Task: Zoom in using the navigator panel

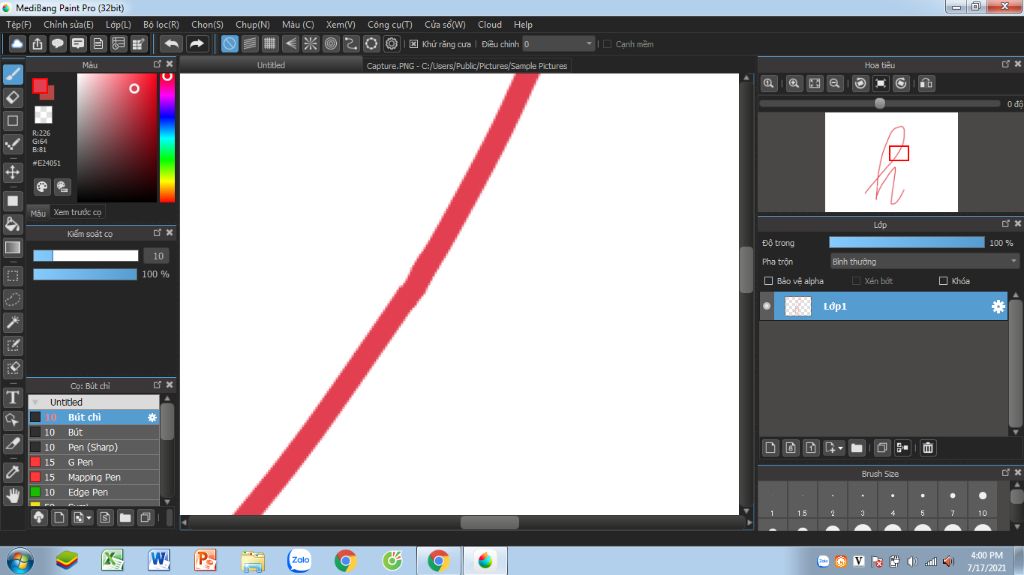Action: pos(794,84)
